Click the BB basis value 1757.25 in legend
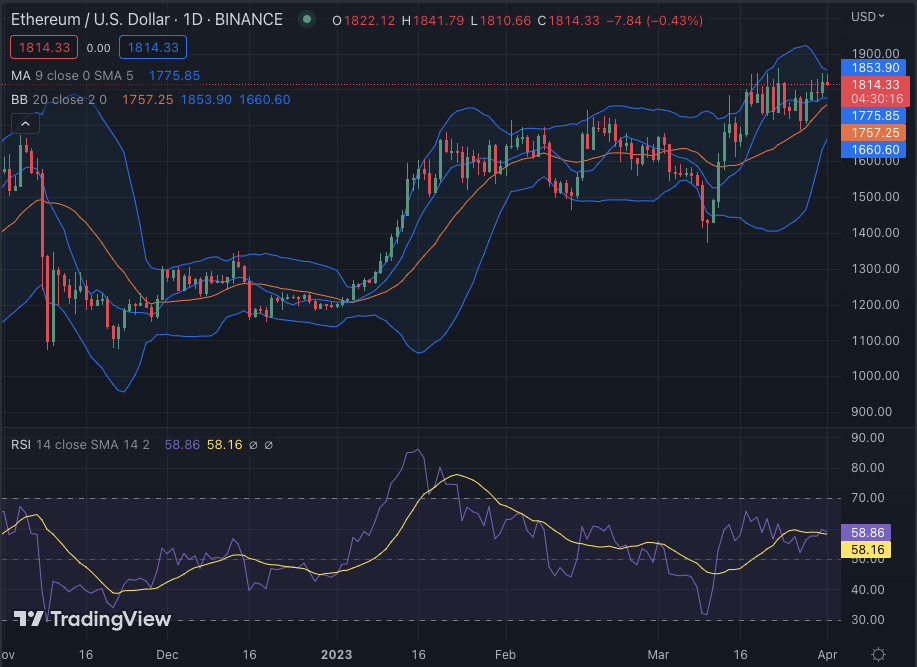Image resolution: width=917 pixels, height=667 pixels. (147, 99)
